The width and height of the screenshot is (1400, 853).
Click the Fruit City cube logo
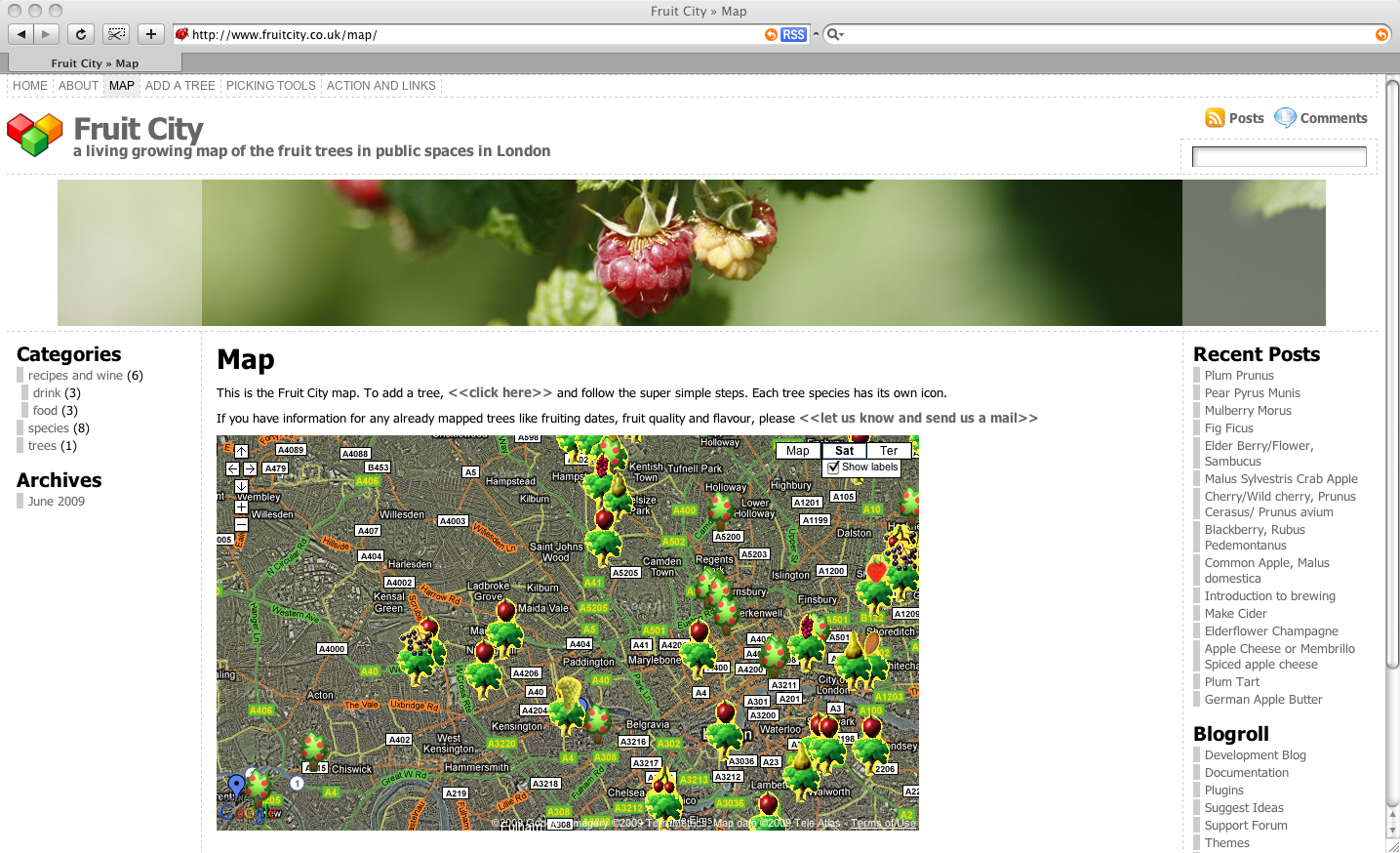point(32,128)
